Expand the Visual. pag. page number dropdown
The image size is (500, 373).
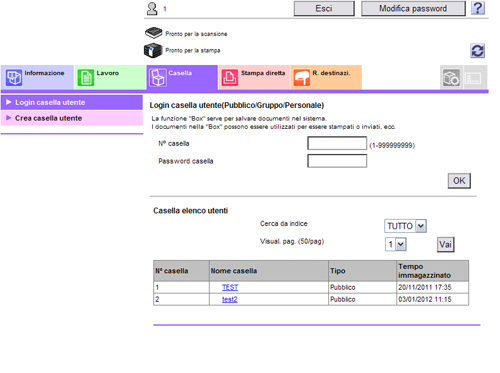pyautogui.click(x=396, y=244)
